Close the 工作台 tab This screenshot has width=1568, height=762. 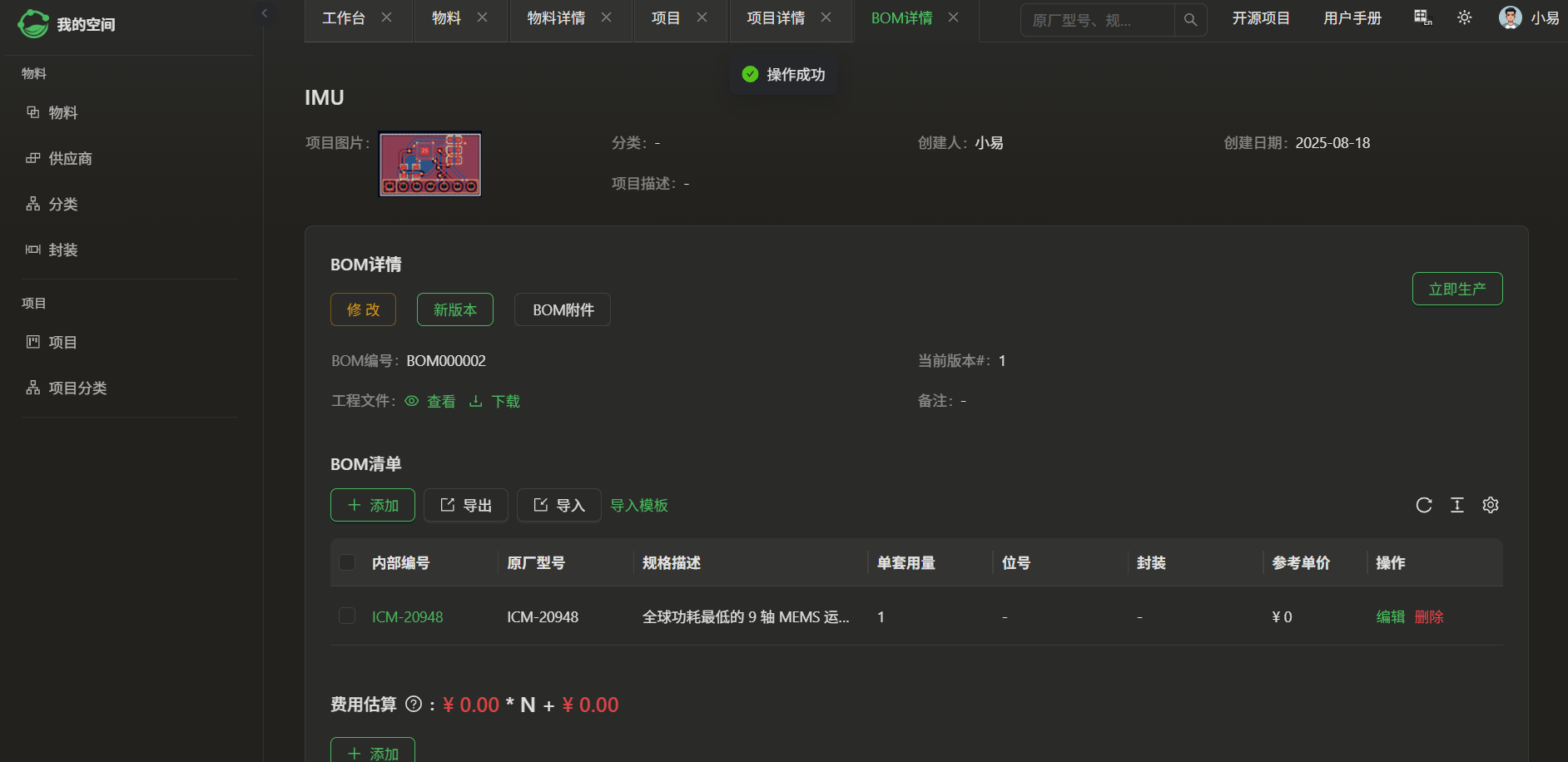[387, 17]
